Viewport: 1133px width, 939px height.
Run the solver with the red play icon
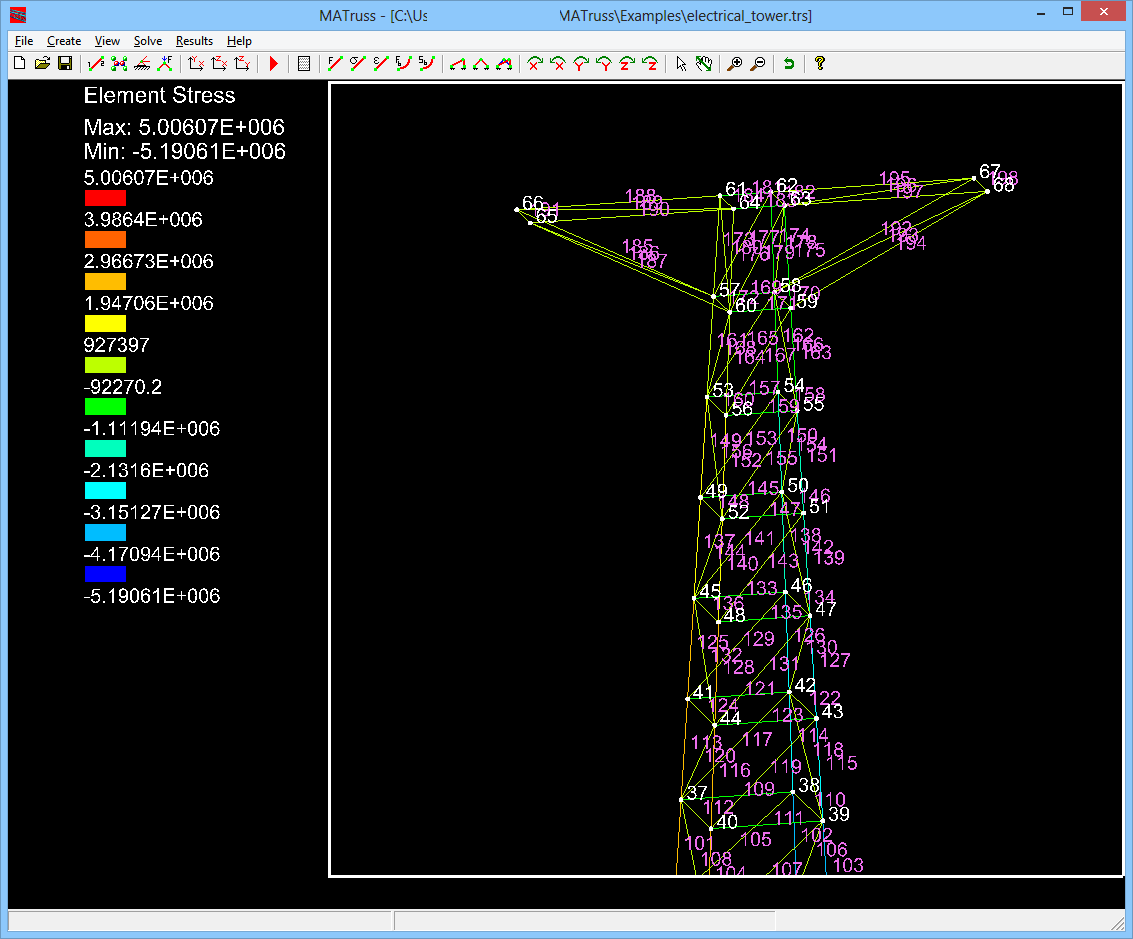click(x=274, y=64)
